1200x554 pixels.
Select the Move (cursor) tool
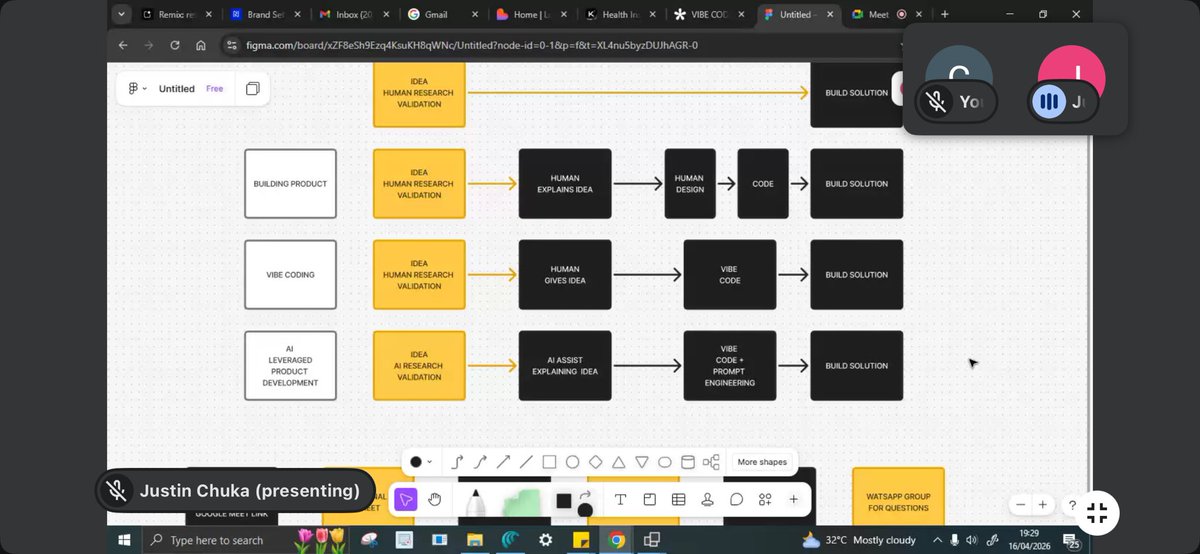coord(405,499)
